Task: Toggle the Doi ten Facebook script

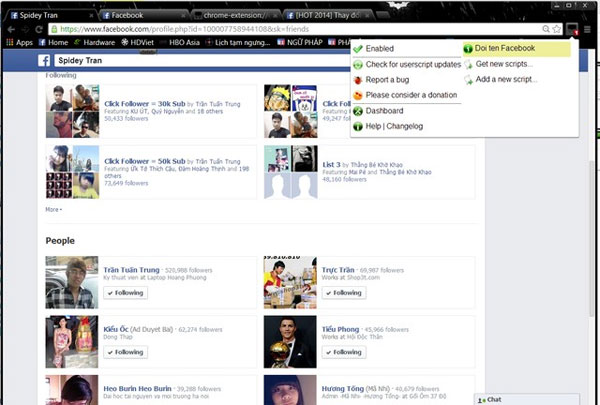Action: point(517,49)
